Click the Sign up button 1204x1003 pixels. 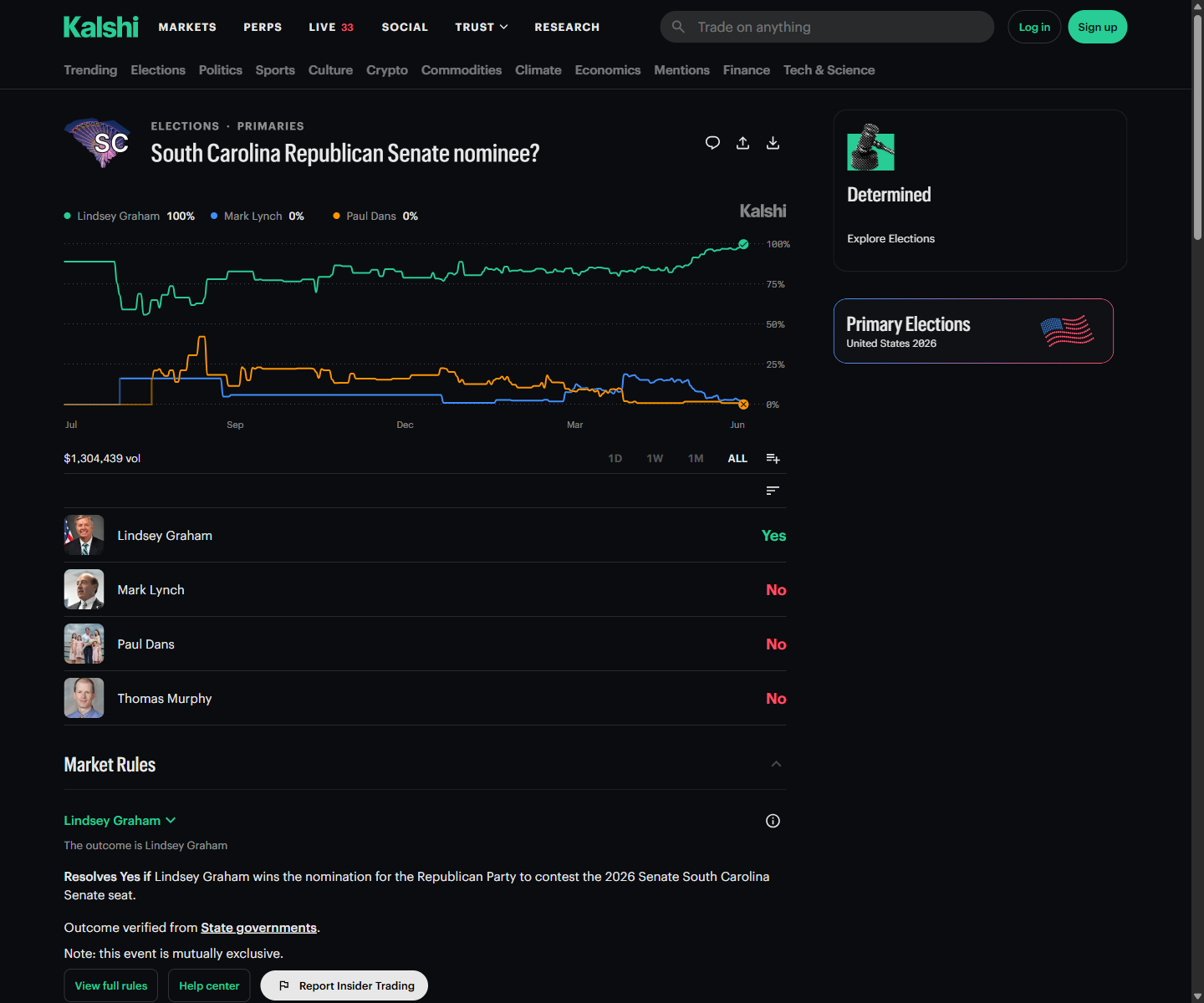click(1098, 27)
